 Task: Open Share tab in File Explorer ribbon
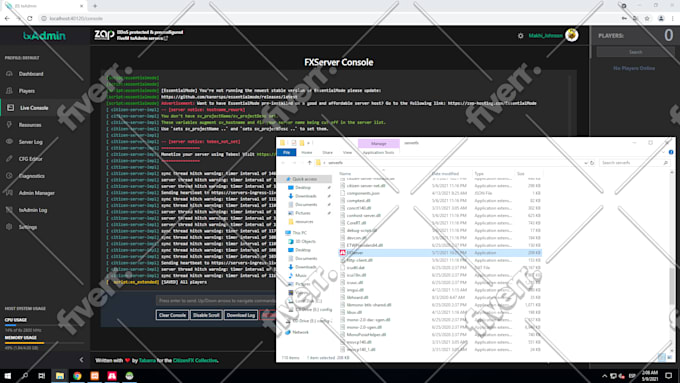(327, 153)
